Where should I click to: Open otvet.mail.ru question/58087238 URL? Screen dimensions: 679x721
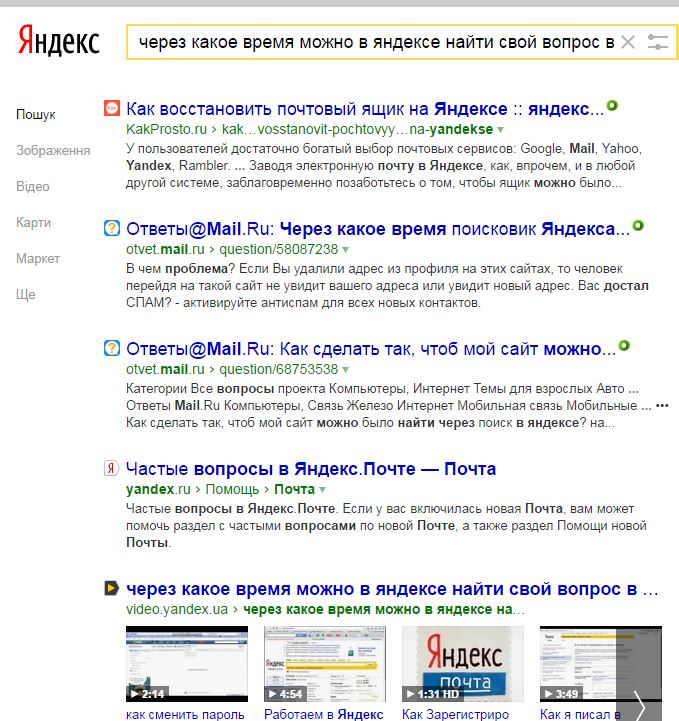pos(232,249)
